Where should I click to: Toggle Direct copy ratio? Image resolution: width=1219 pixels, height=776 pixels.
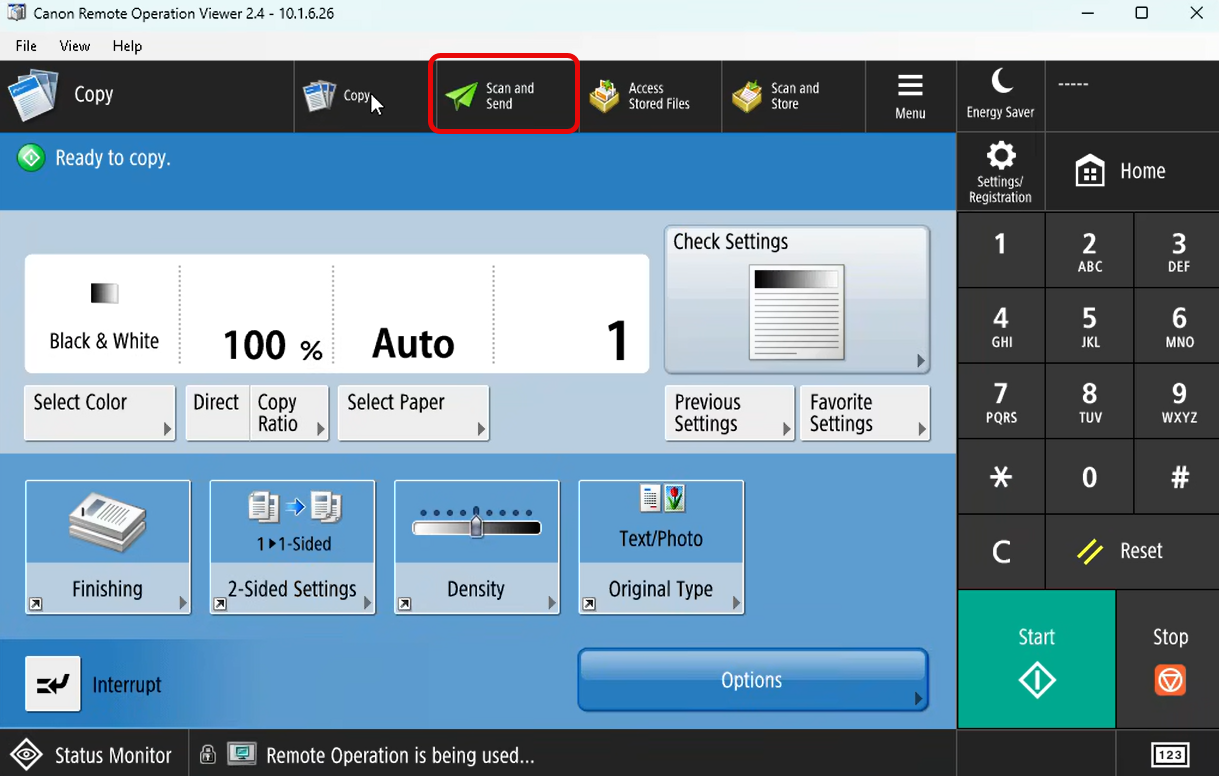[x=216, y=412]
